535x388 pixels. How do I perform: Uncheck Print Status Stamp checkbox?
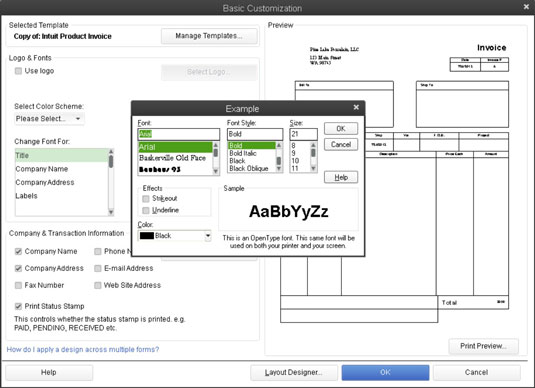18,306
